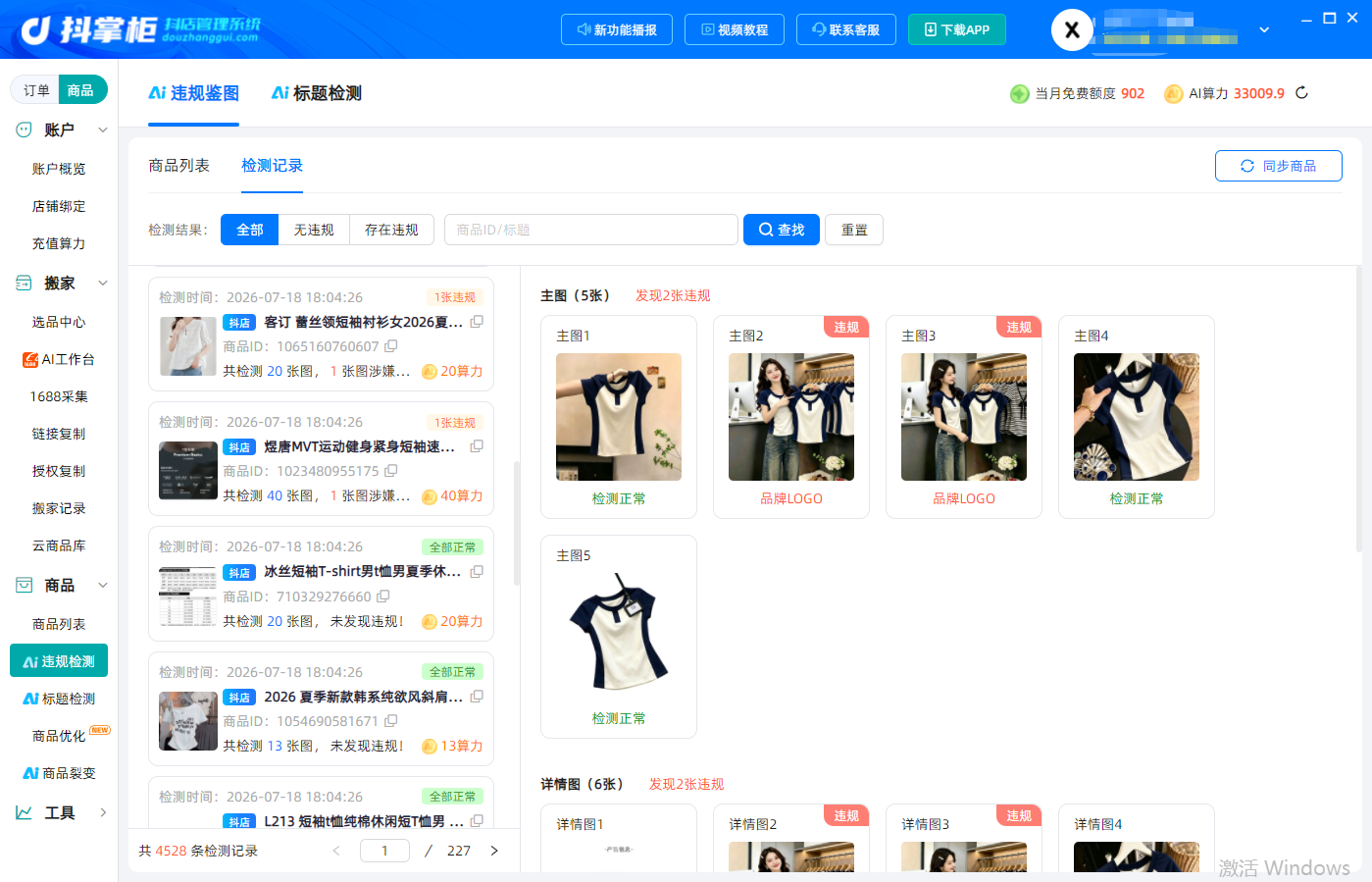Go to next page of detection records
This screenshot has height=882, width=1372.
click(x=494, y=851)
